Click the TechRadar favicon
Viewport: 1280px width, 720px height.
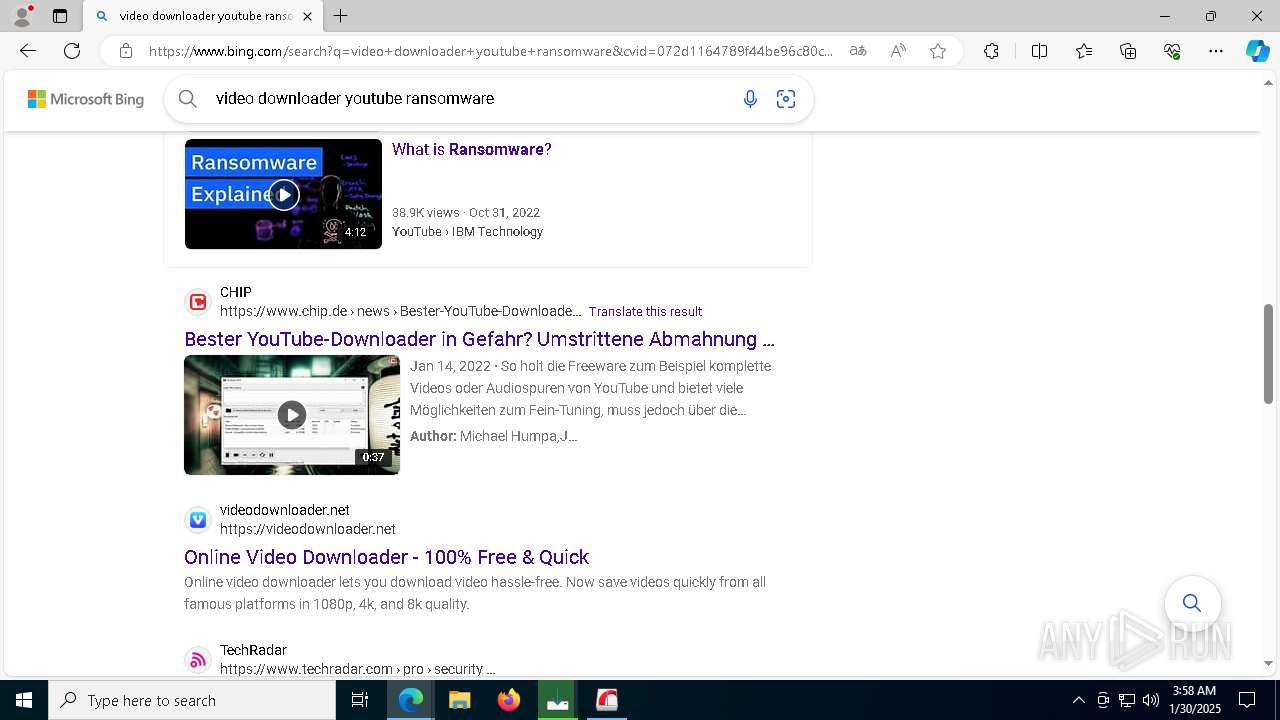coord(198,660)
